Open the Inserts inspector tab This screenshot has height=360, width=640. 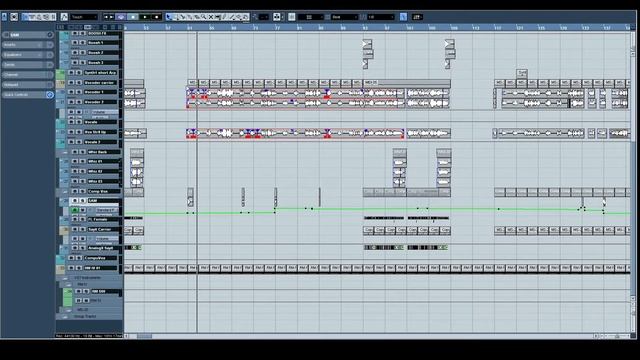(28, 45)
